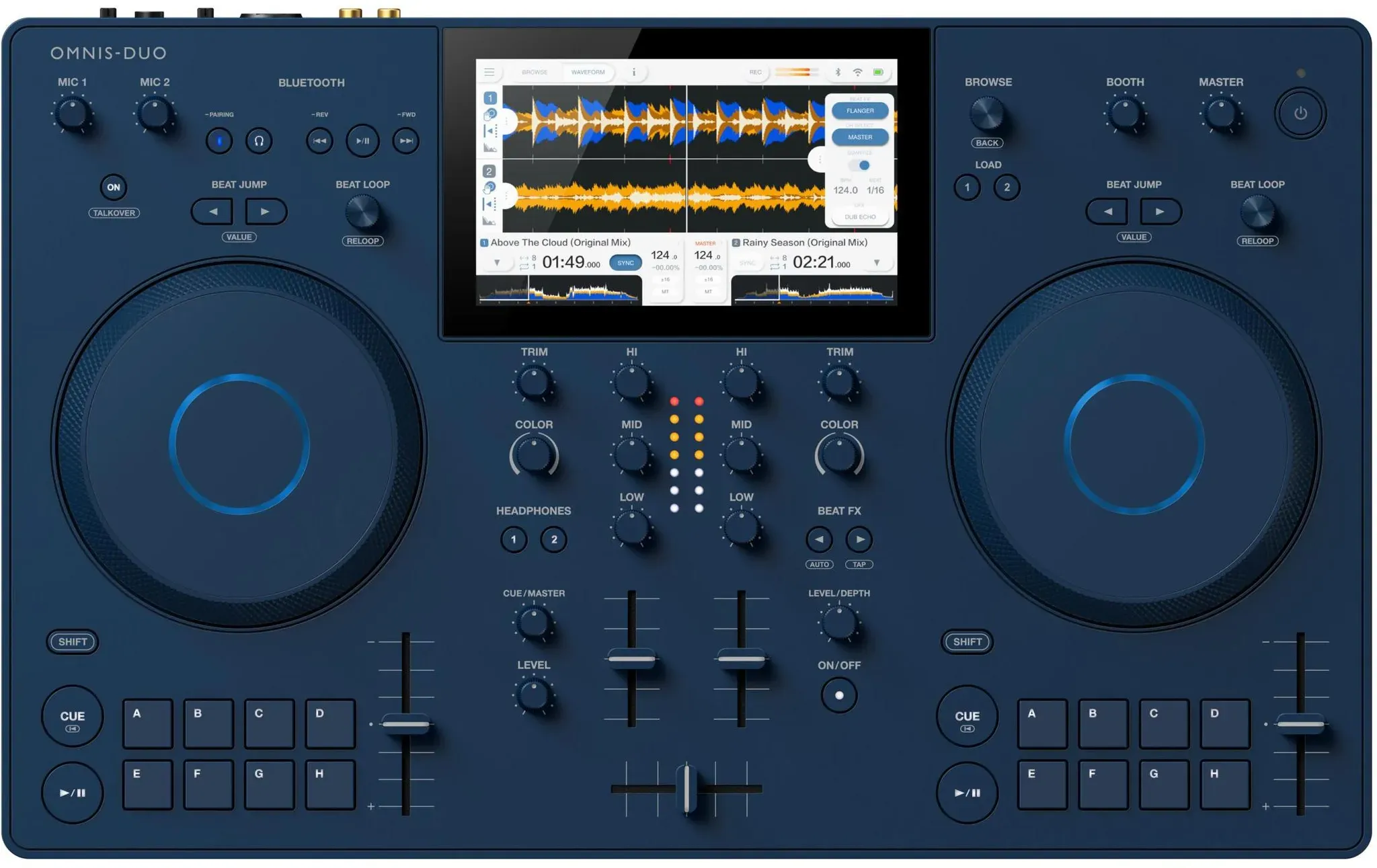This screenshot has width=1377, height=868.
Task: Open the MASTER channel select option
Action: pos(860,137)
